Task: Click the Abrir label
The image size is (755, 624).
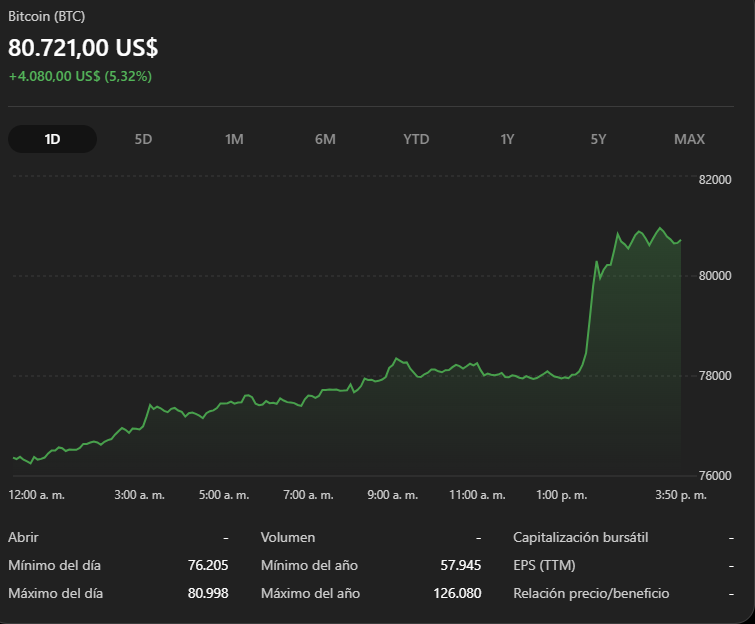Action: pos(24,537)
